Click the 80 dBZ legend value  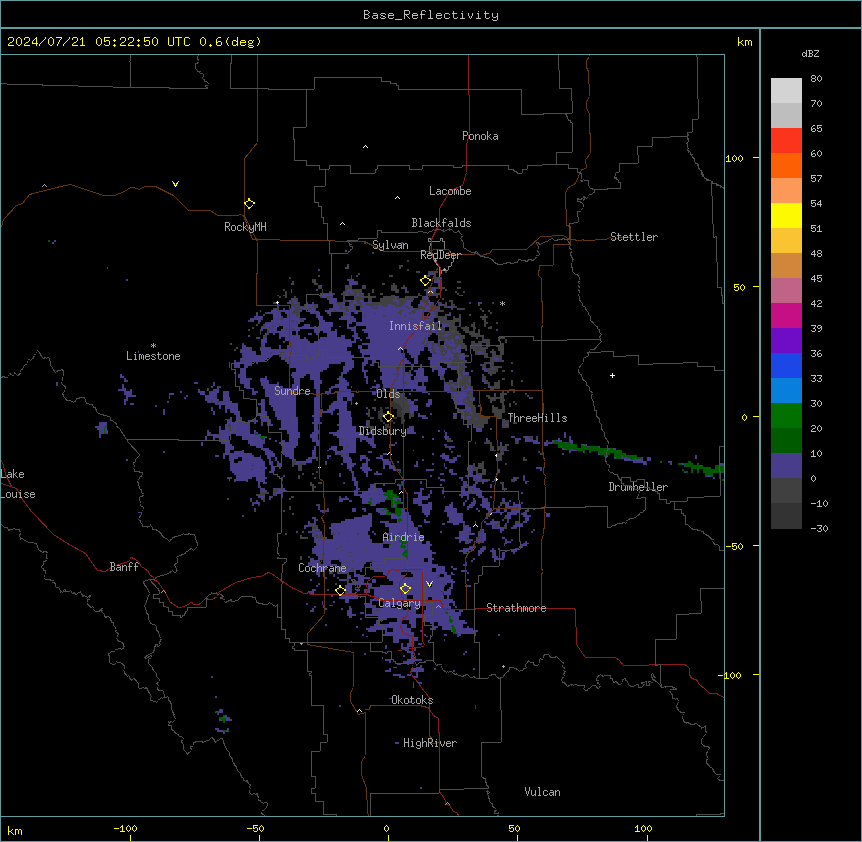coord(816,79)
